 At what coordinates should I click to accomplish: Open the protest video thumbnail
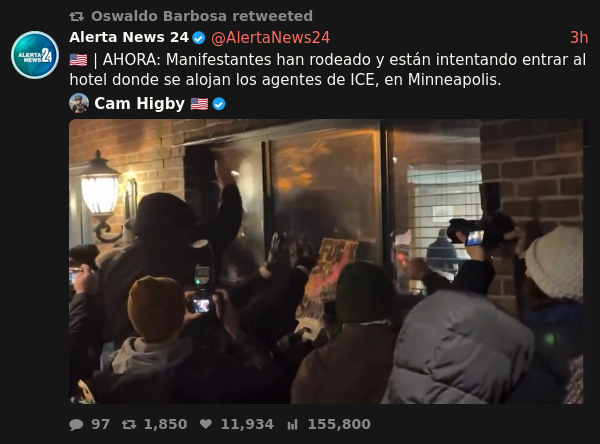click(x=326, y=261)
